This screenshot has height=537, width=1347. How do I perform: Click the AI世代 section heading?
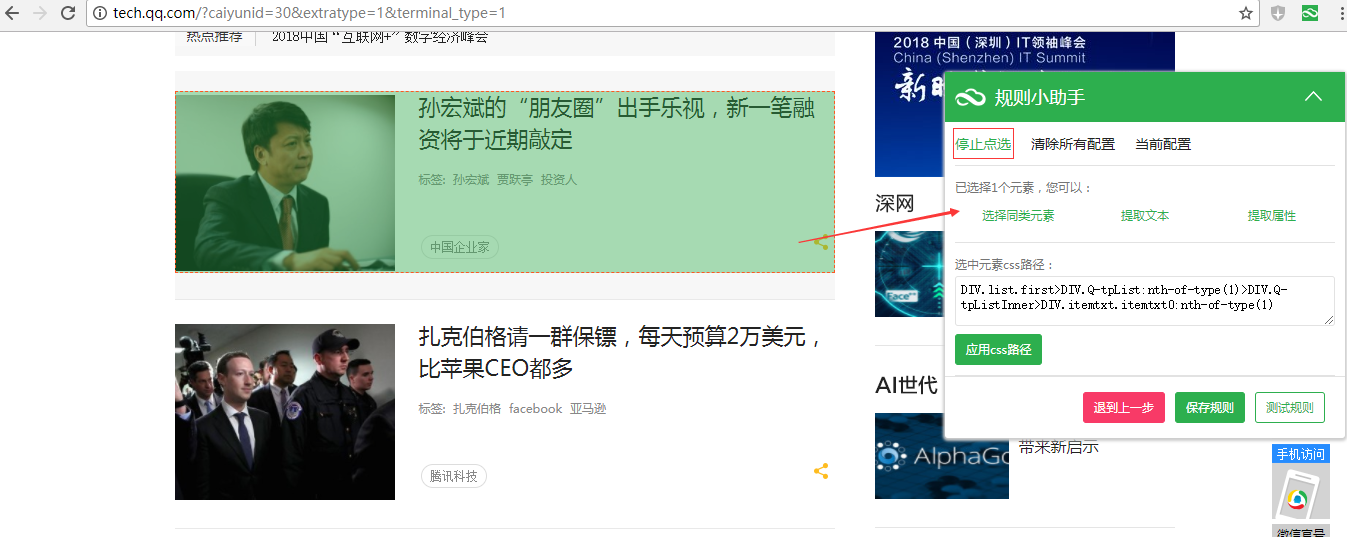point(906,385)
